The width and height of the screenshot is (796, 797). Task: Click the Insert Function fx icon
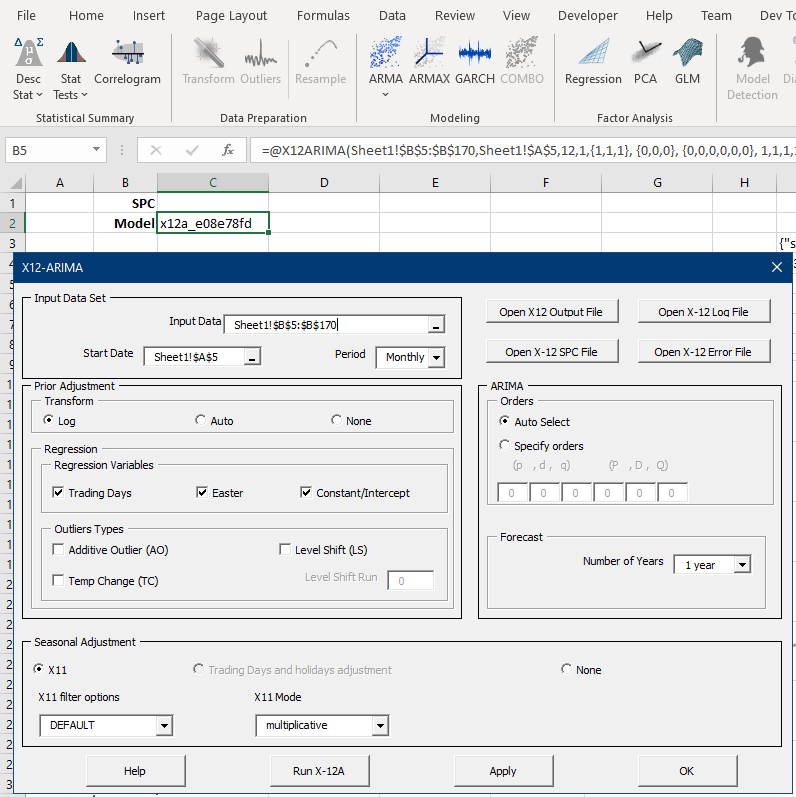coord(228,150)
